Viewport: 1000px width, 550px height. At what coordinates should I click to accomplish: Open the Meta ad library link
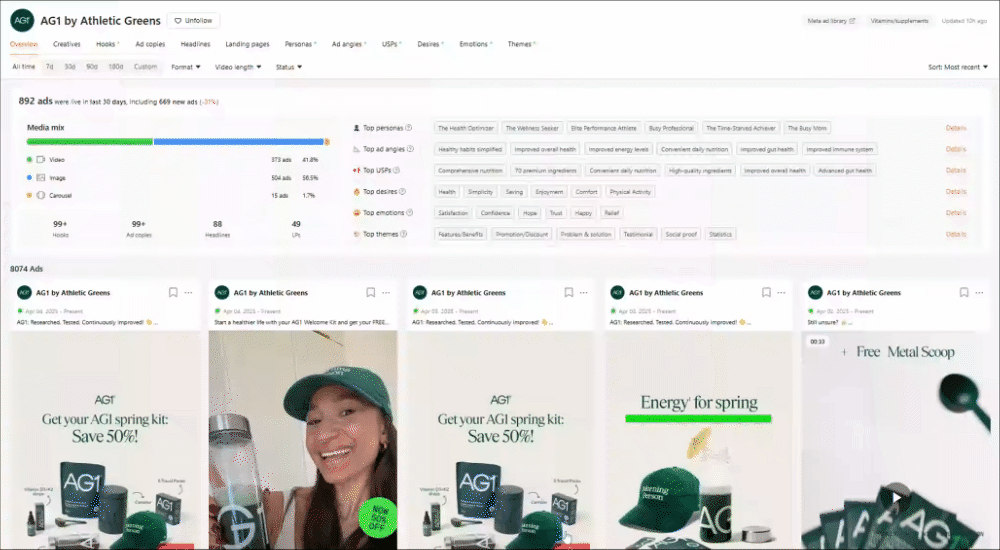click(x=831, y=21)
